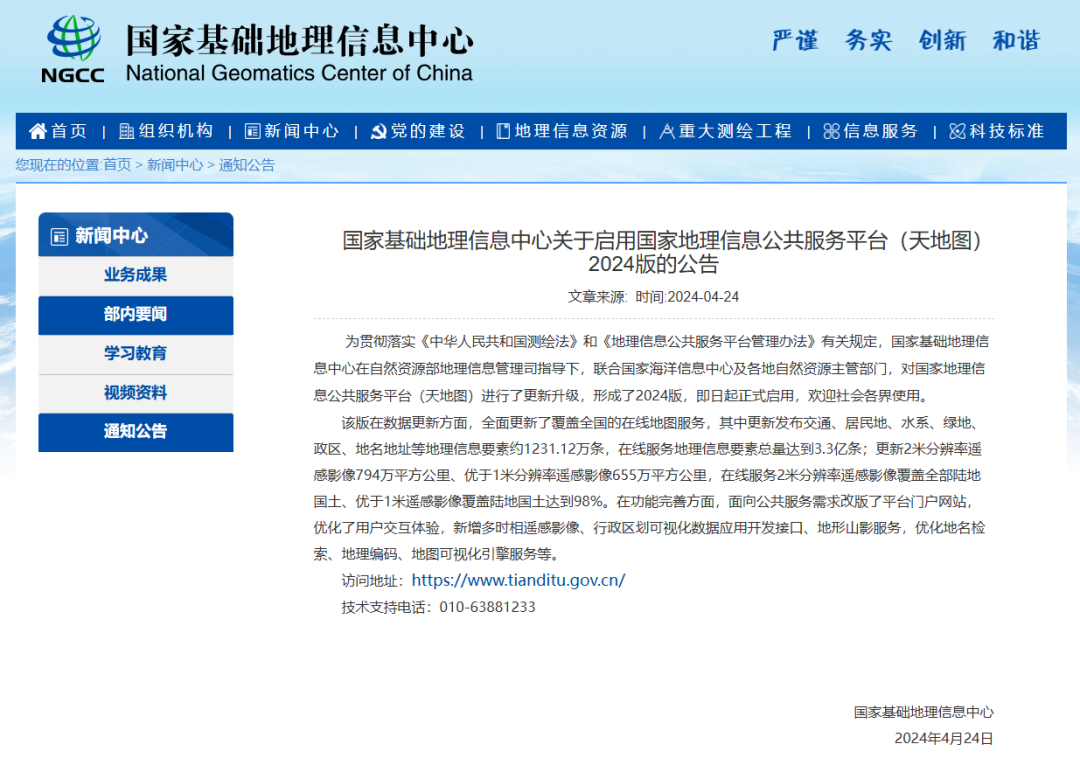Select 学习教育 in the sidebar
1080x758 pixels.
pos(136,354)
